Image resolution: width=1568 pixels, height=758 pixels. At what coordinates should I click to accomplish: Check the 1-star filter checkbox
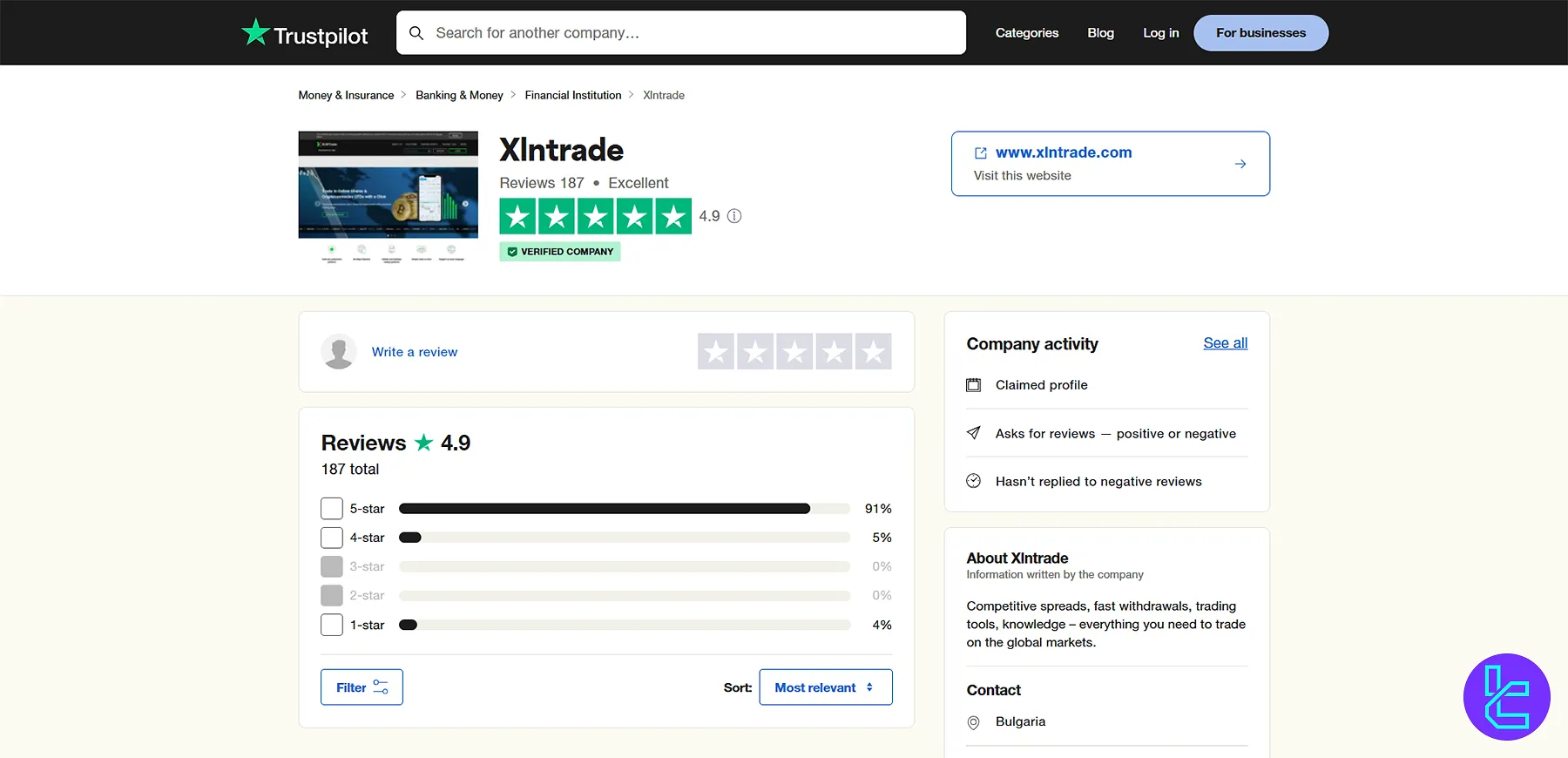click(332, 625)
